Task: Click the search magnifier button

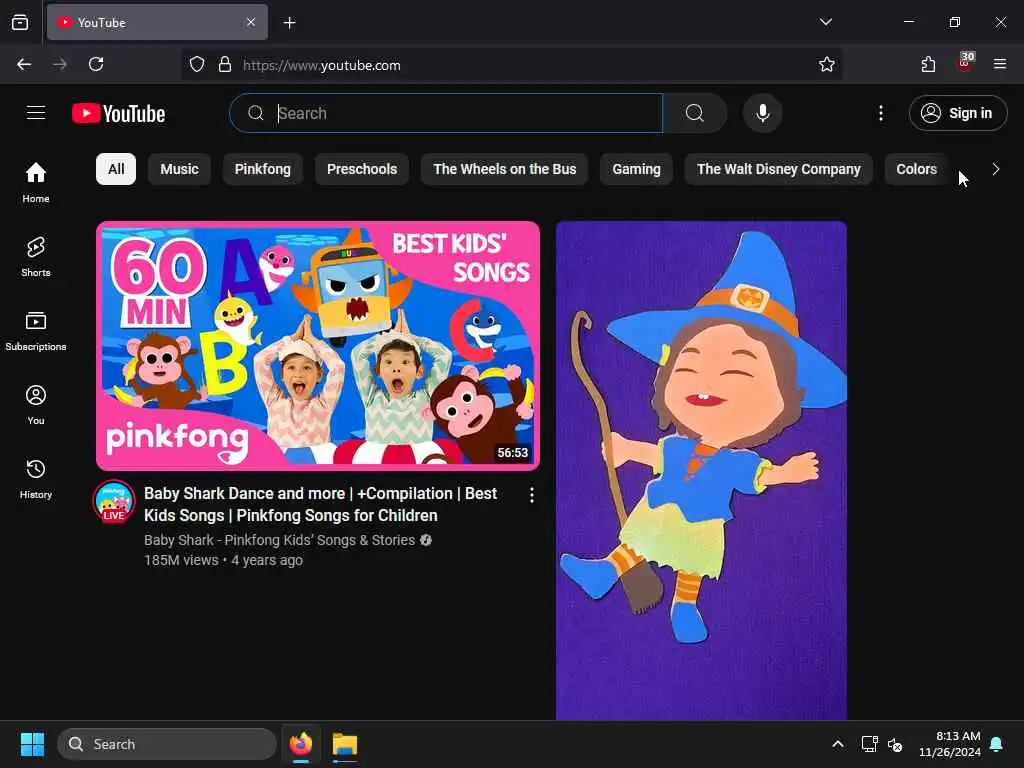Action: tap(695, 113)
